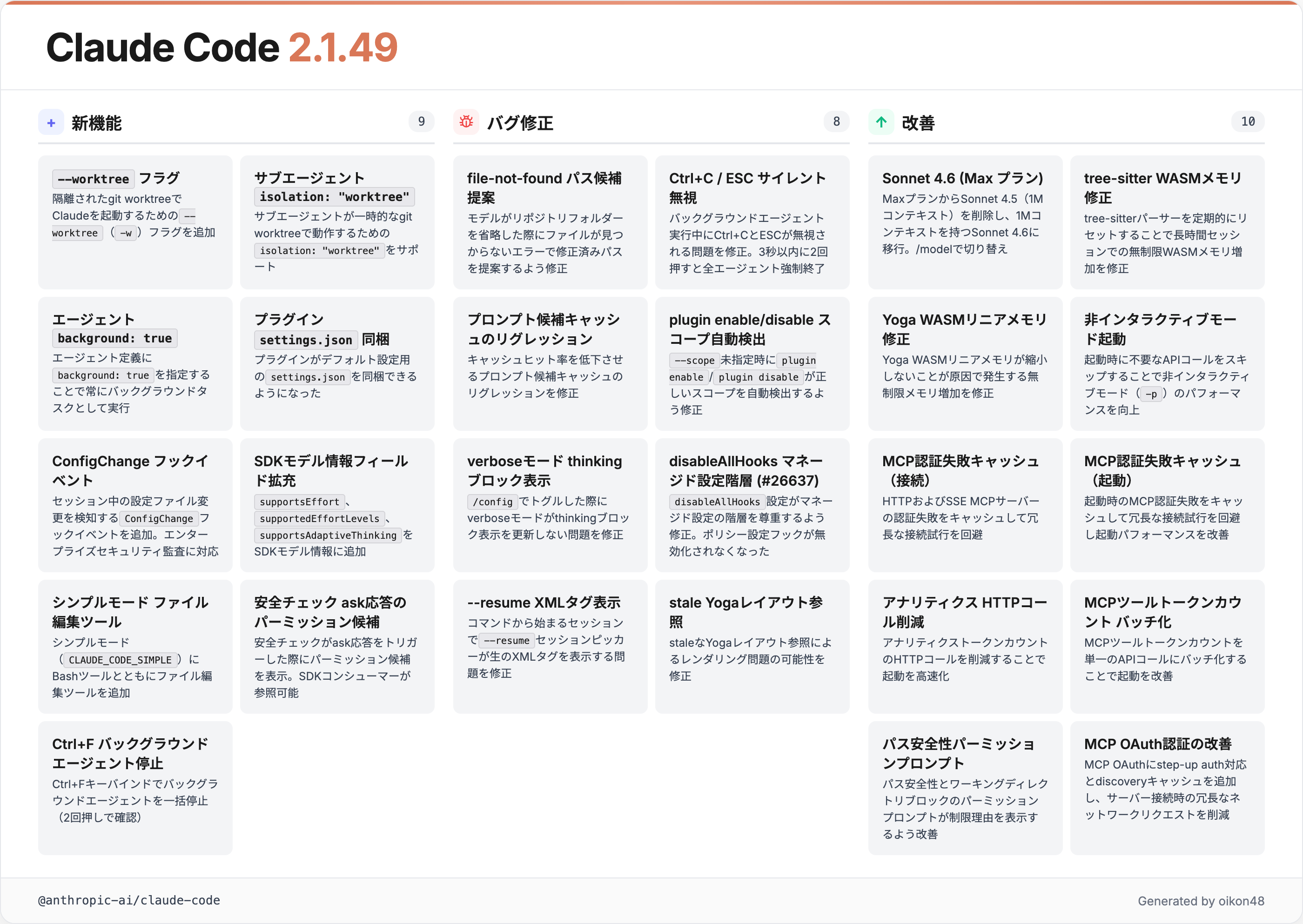Open the ConfigChange フックイベント card

(x=135, y=505)
